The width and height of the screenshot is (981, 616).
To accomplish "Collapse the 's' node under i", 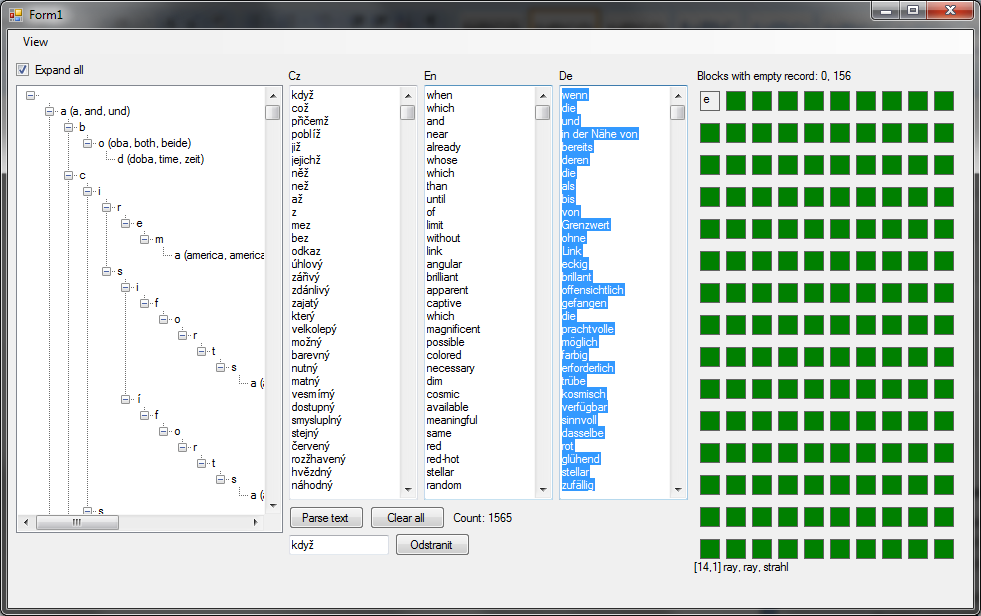I will click(x=106, y=271).
